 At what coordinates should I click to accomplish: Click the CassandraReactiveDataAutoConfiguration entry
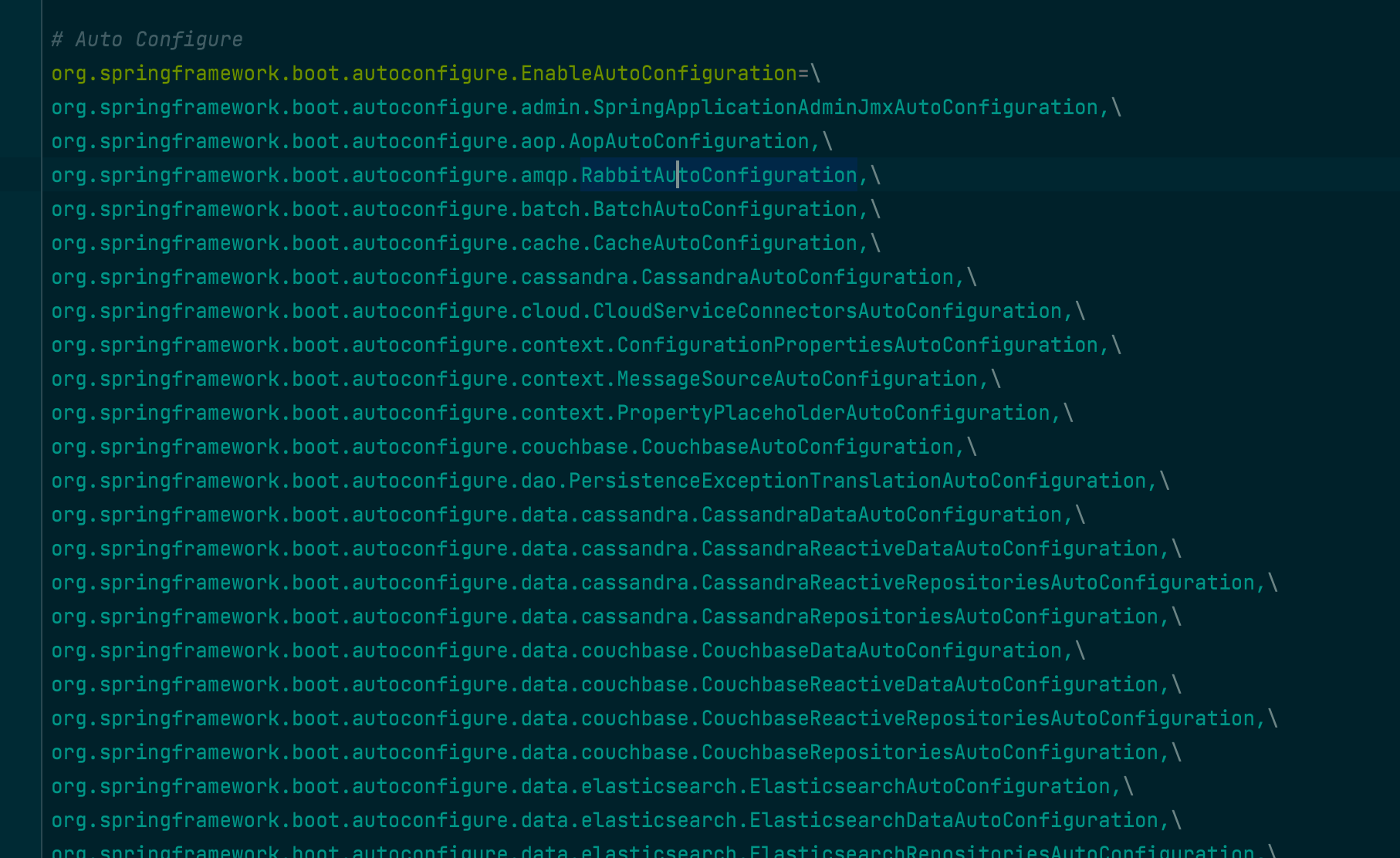[617, 549]
